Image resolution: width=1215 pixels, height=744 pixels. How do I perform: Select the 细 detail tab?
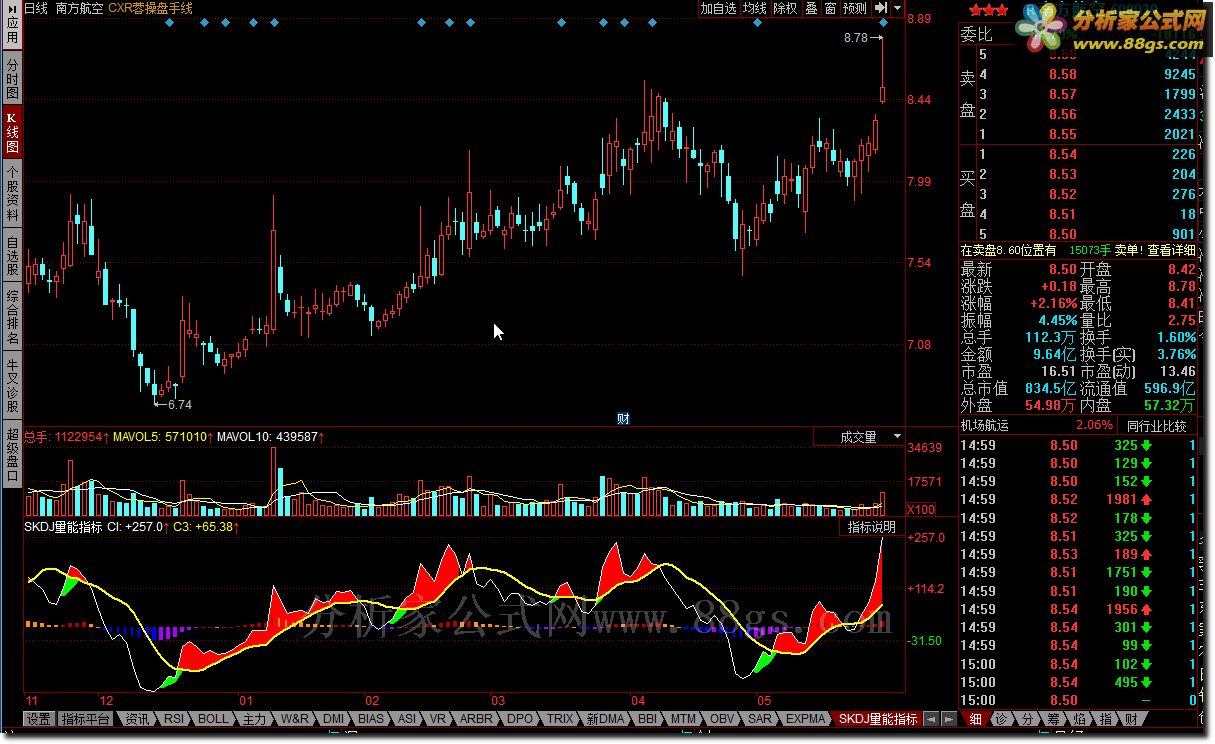[x=975, y=719]
